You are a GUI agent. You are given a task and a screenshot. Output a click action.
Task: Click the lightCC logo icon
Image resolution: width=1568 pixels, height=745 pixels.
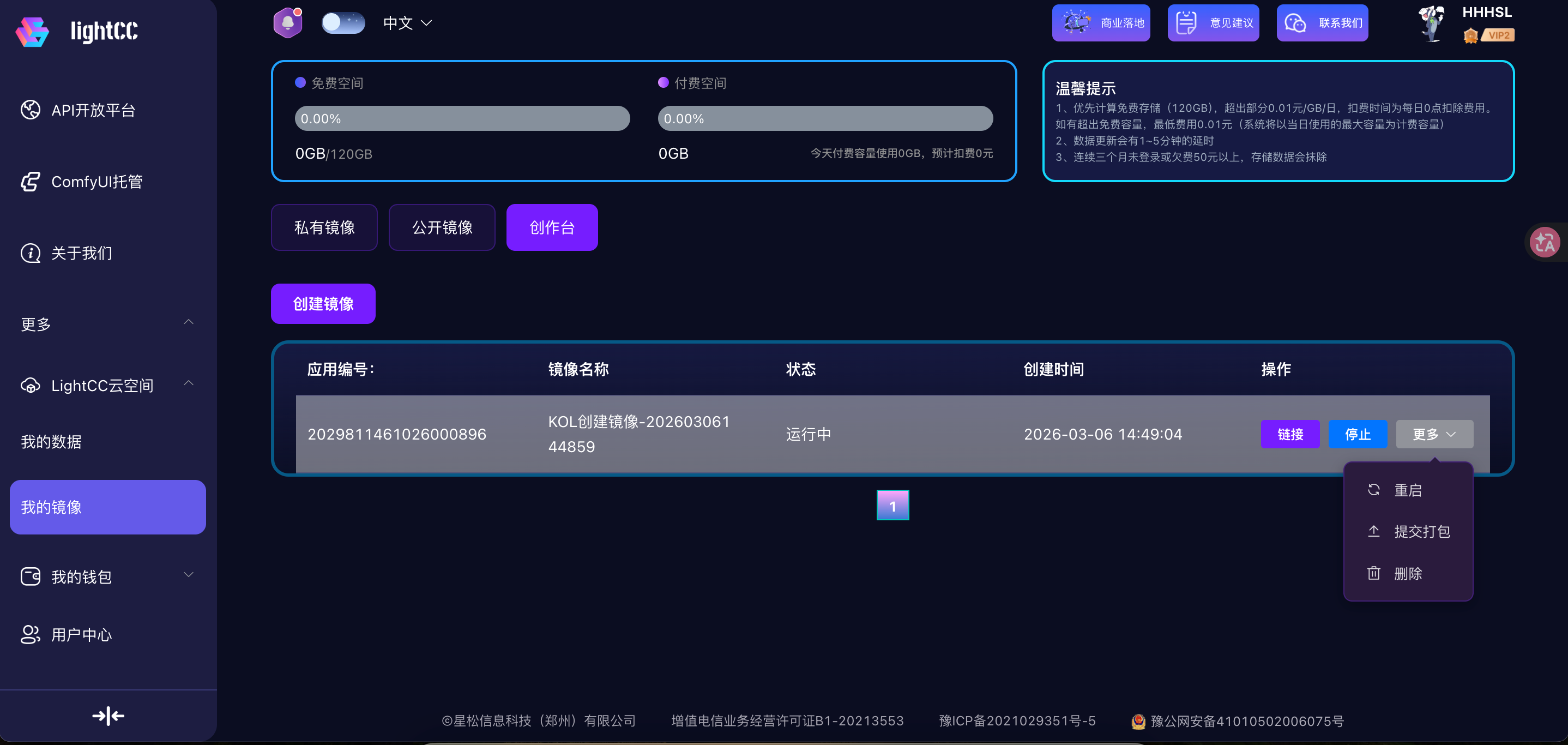32,32
